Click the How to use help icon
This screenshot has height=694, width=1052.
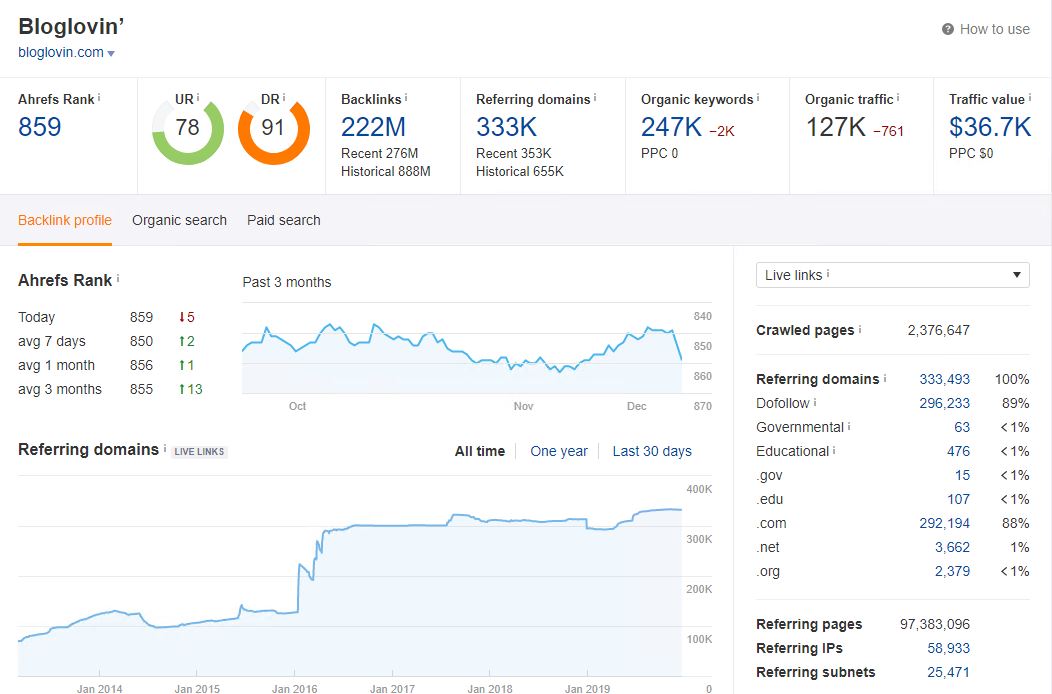coord(947,29)
